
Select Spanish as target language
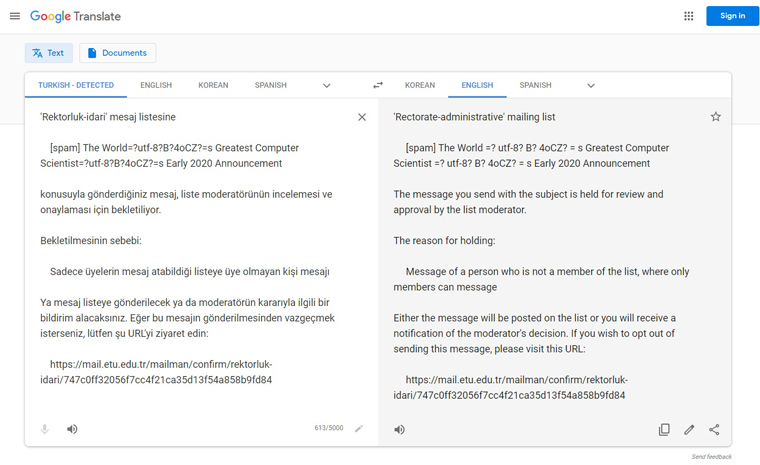[x=535, y=85]
